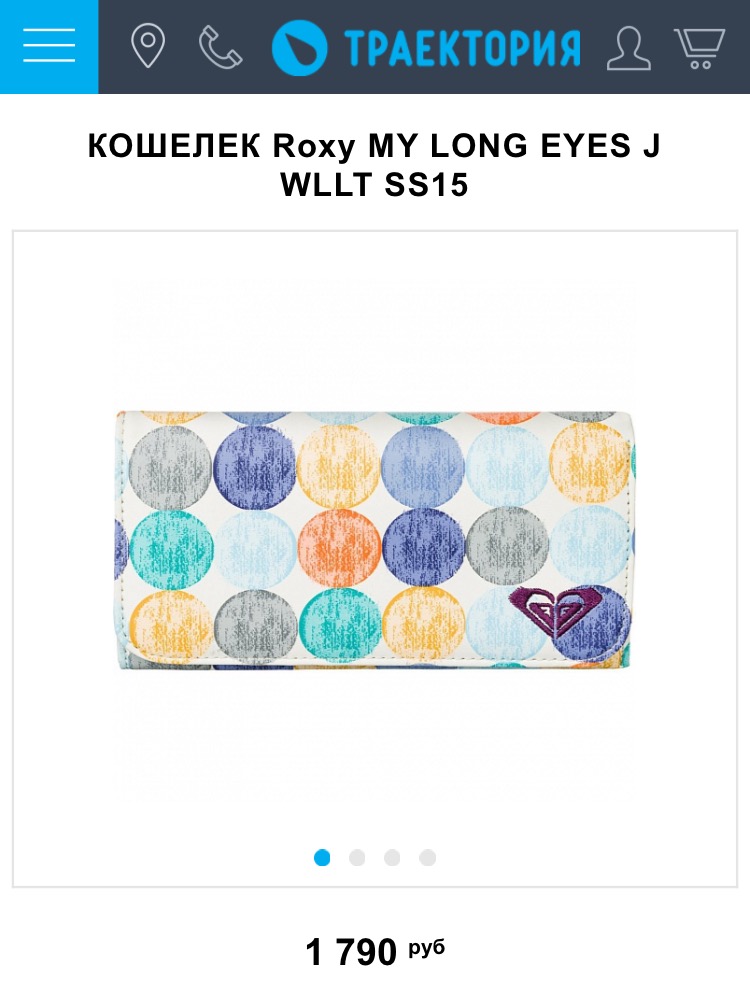Switch to the third carousel dot image

tap(392, 857)
